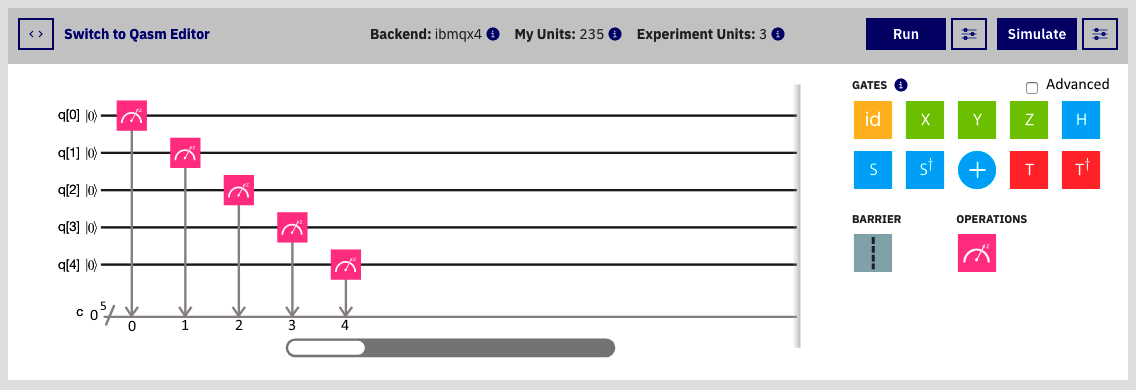Enable the Advanced gates checkbox
Image resolution: width=1136 pixels, height=390 pixels.
(x=1032, y=88)
